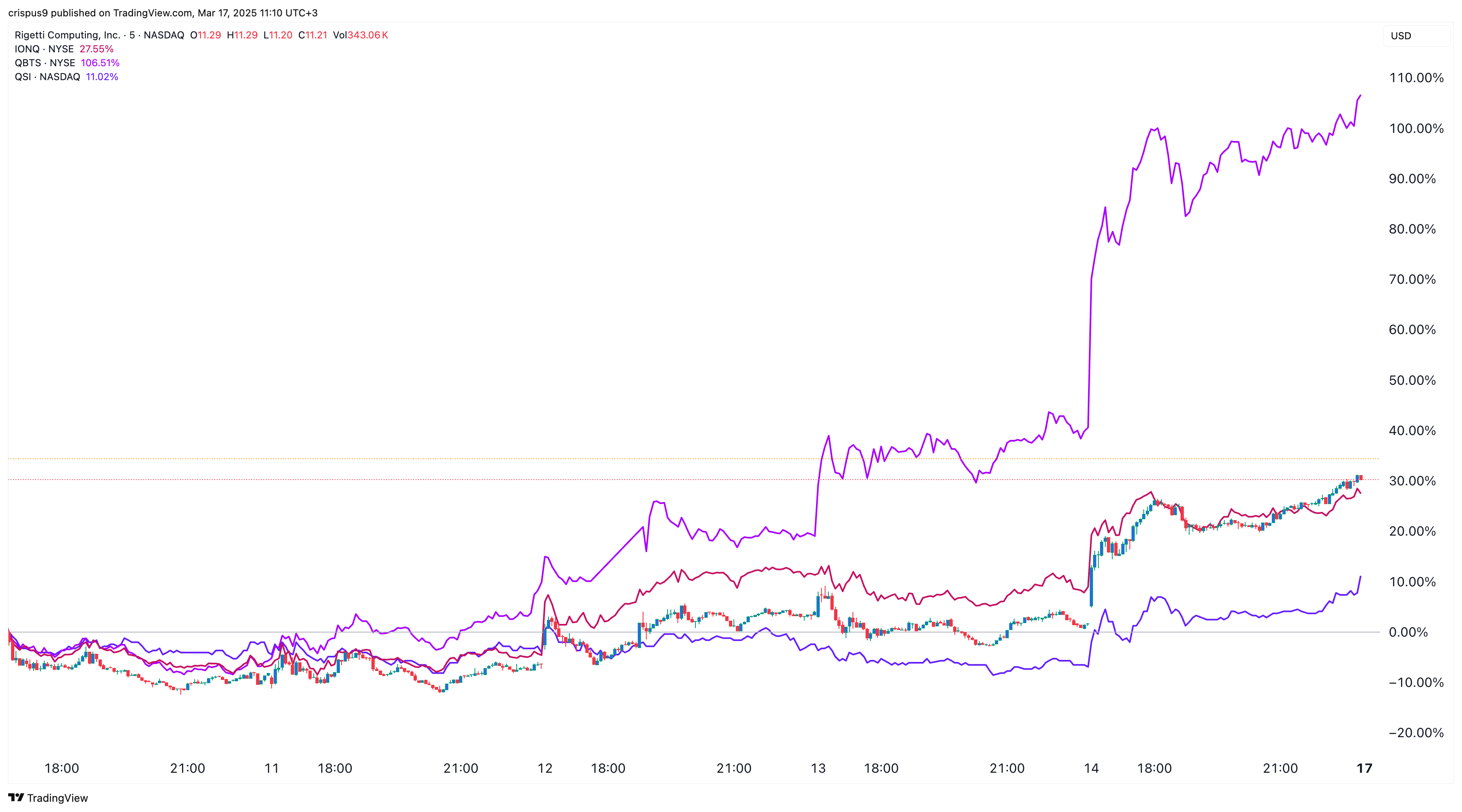1462x812 pixels.
Task: Click the IONQ 27.55% value
Action: tap(97, 49)
